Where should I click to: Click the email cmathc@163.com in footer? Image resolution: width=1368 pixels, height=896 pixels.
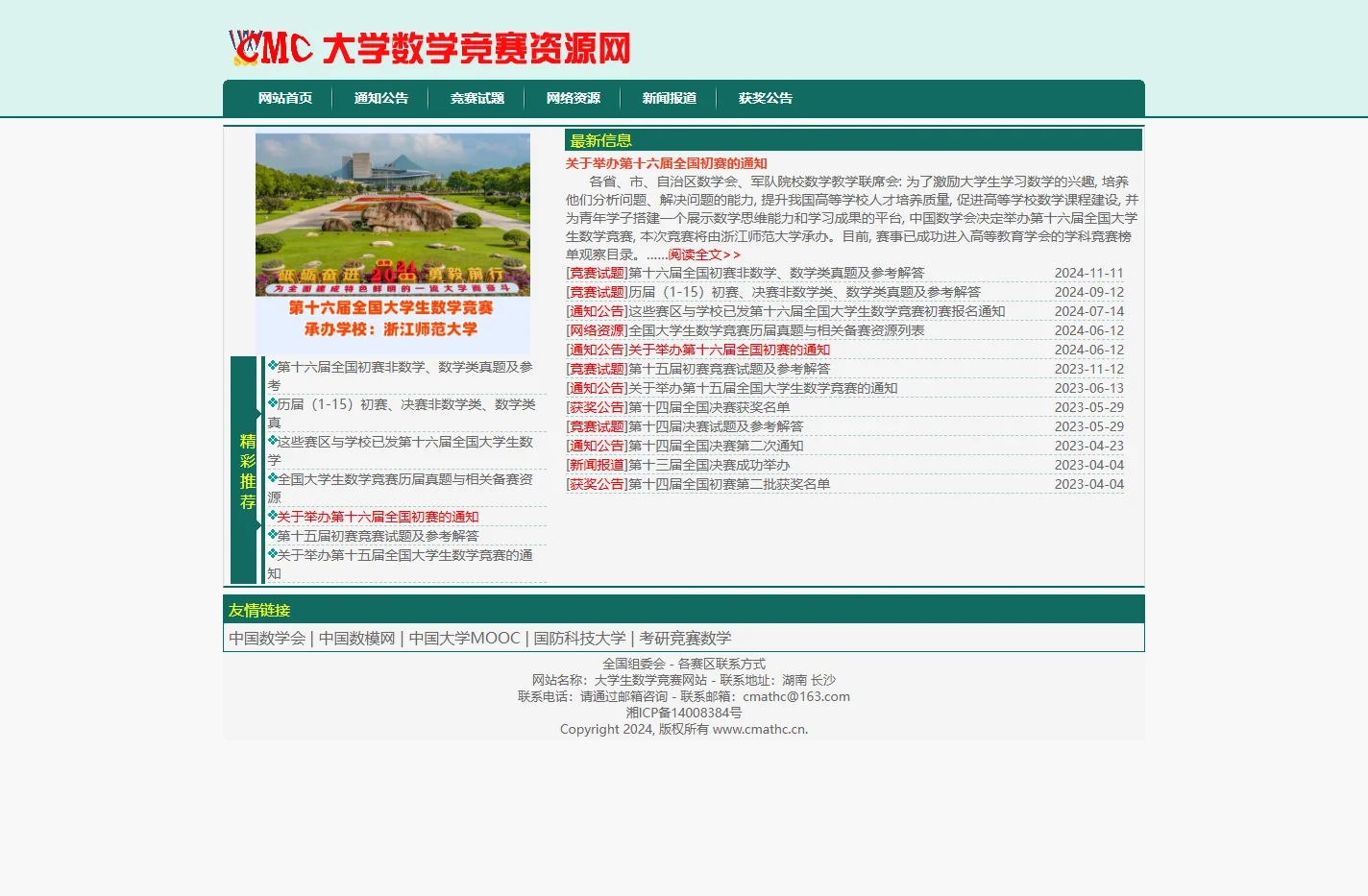[796, 696]
